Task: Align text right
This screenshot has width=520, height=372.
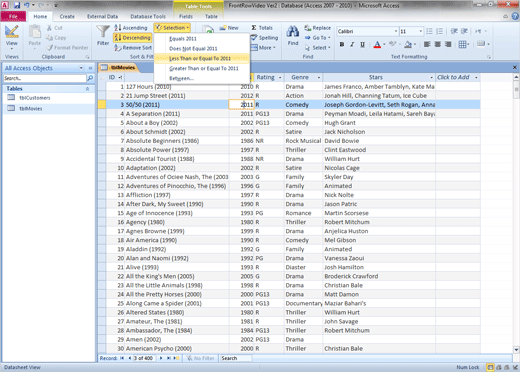Action: (x=448, y=44)
